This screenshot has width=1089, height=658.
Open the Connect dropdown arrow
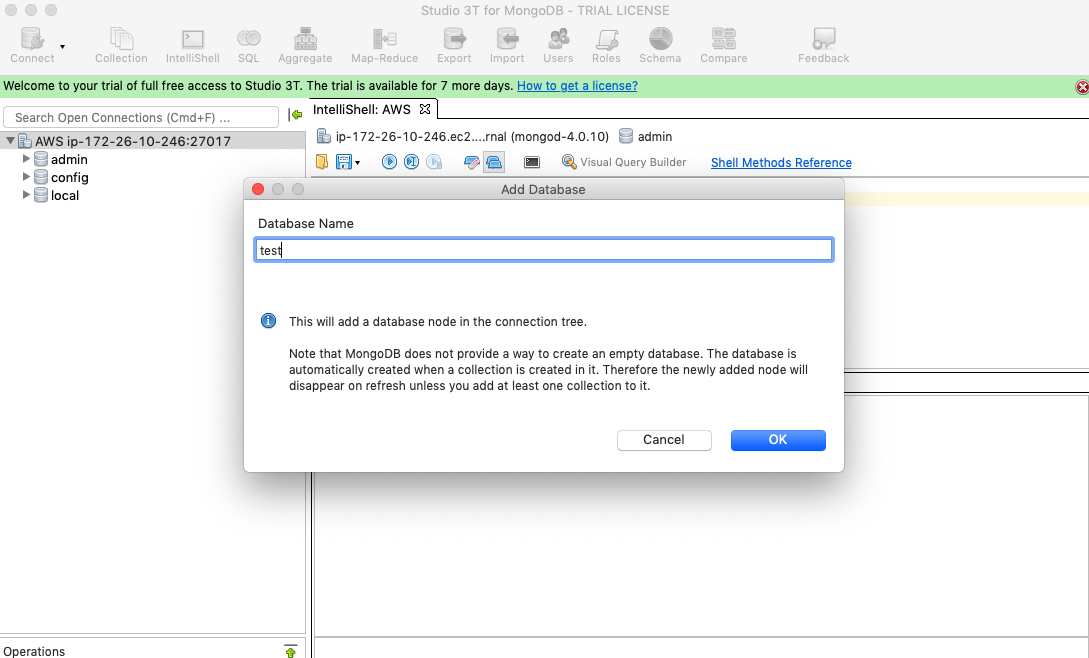63,47
